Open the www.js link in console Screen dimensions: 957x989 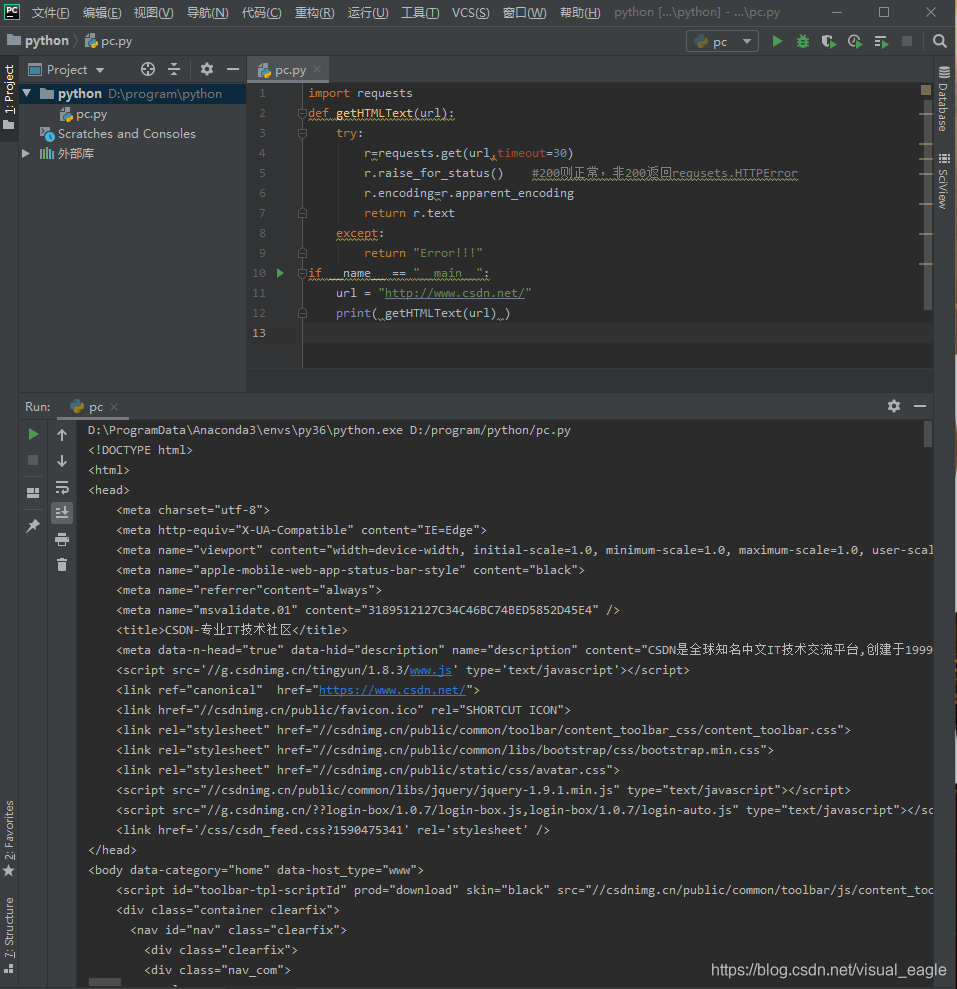(x=430, y=670)
